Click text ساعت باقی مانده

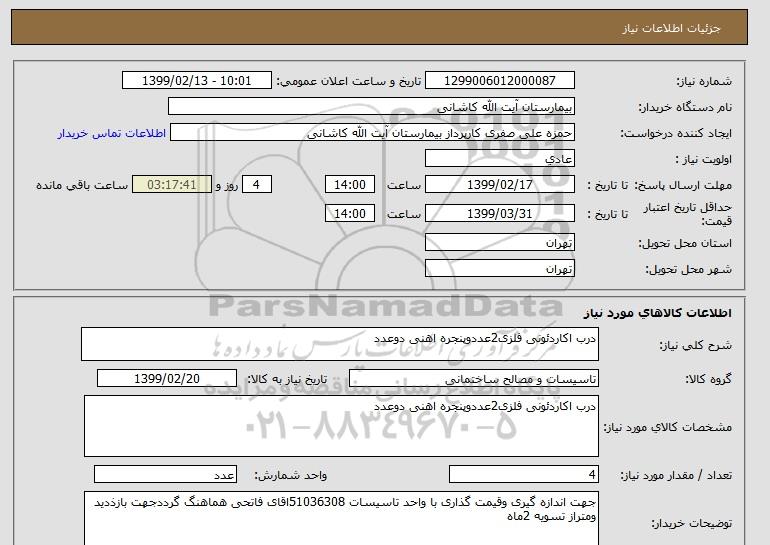(x=82, y=185)
